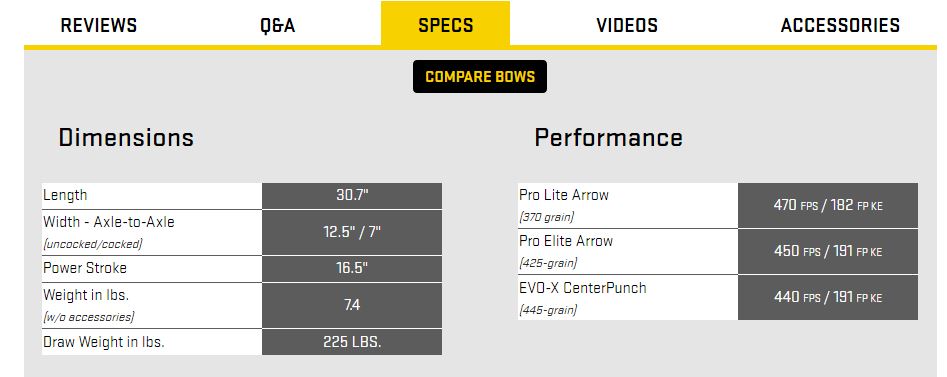Click the Performance heading
The height and width of the screenshot is (377, 947).
[x=608, y=138]
